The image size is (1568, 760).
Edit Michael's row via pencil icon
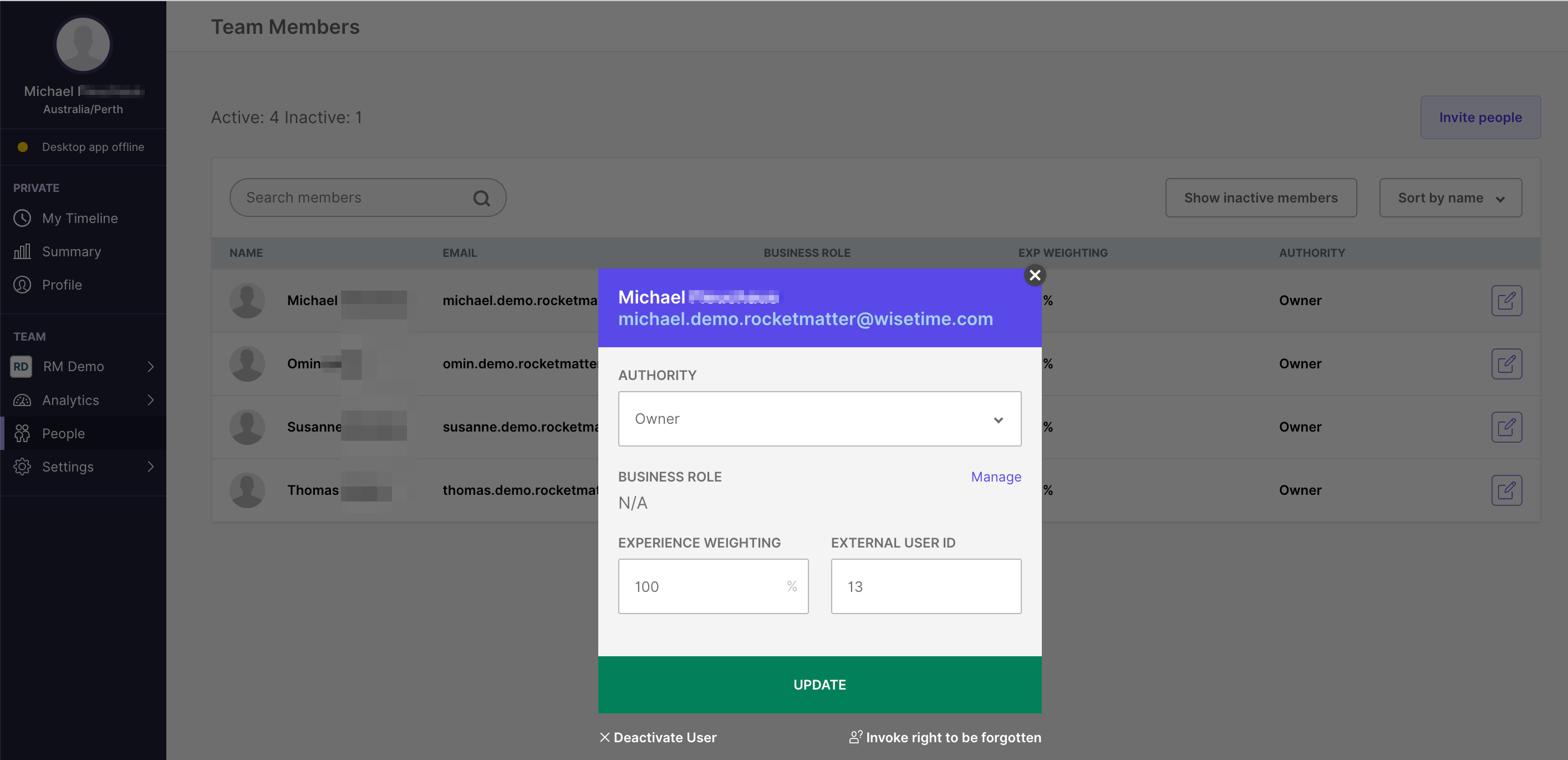[1506, 301]
